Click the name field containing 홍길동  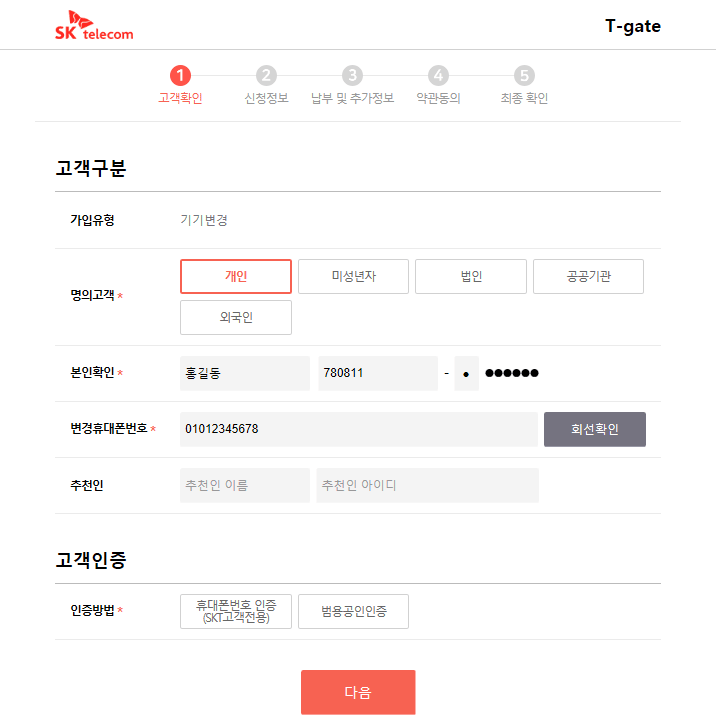coord(245,373)
